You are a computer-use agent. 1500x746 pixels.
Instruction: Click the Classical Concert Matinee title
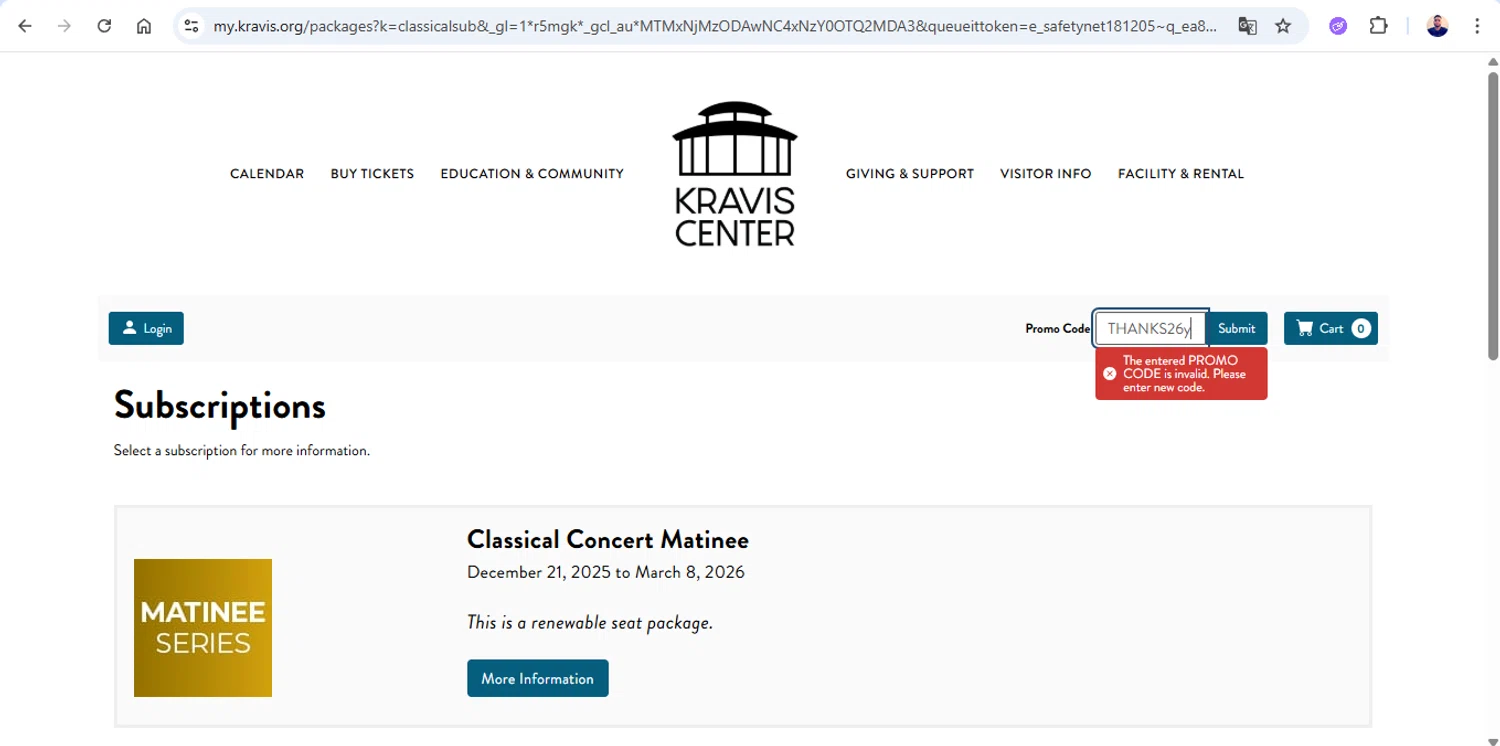pos(608,540)
